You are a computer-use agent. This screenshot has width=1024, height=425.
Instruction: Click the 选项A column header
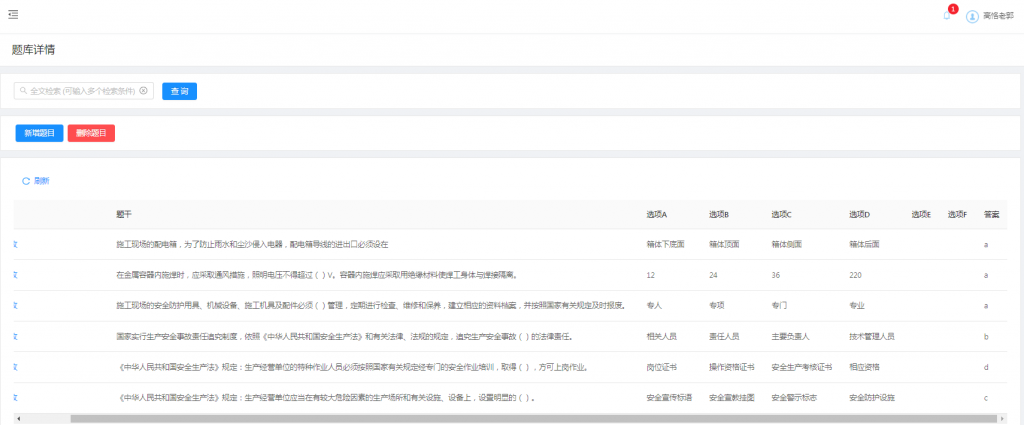coord(657,215)
